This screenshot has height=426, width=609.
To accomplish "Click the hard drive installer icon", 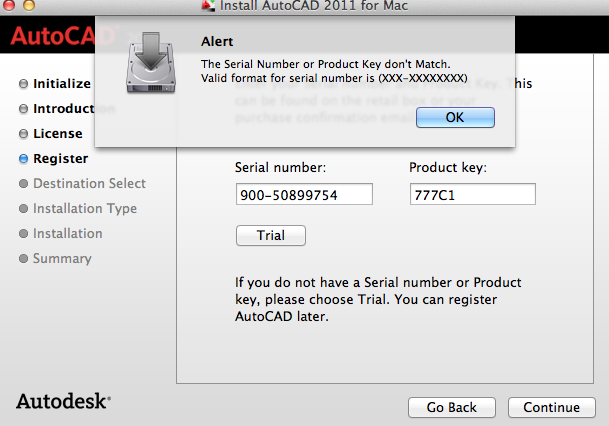I will coord(151,62).
